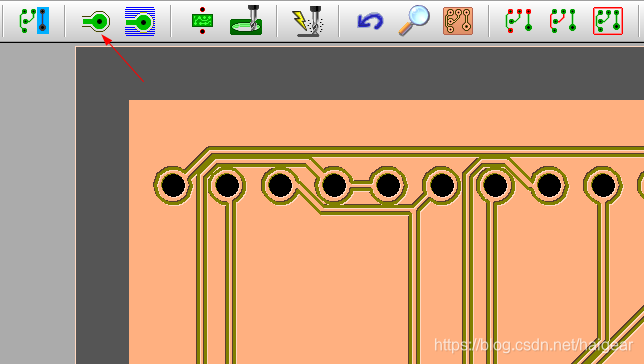This screenshot has width=644, height=364.
Task: Open the milling cutter on green board tool
Action: coord(246,20)
